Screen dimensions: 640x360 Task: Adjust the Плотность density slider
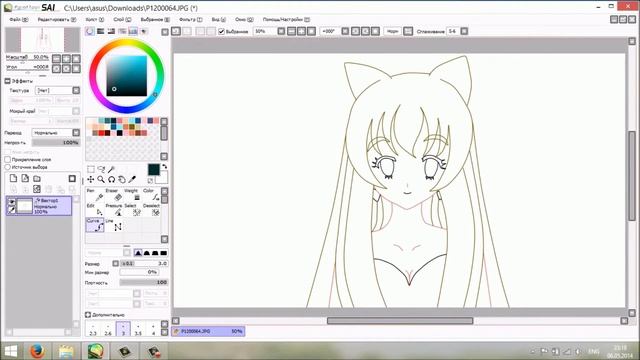144,282
